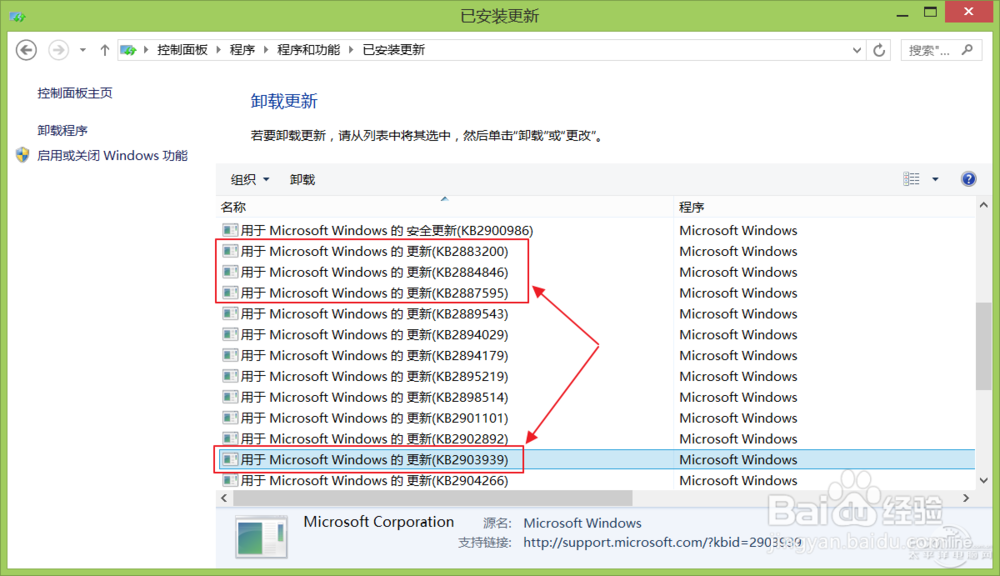Click the icon of KB2903939 row
The image size is (1000, 576).
(230, 459)
